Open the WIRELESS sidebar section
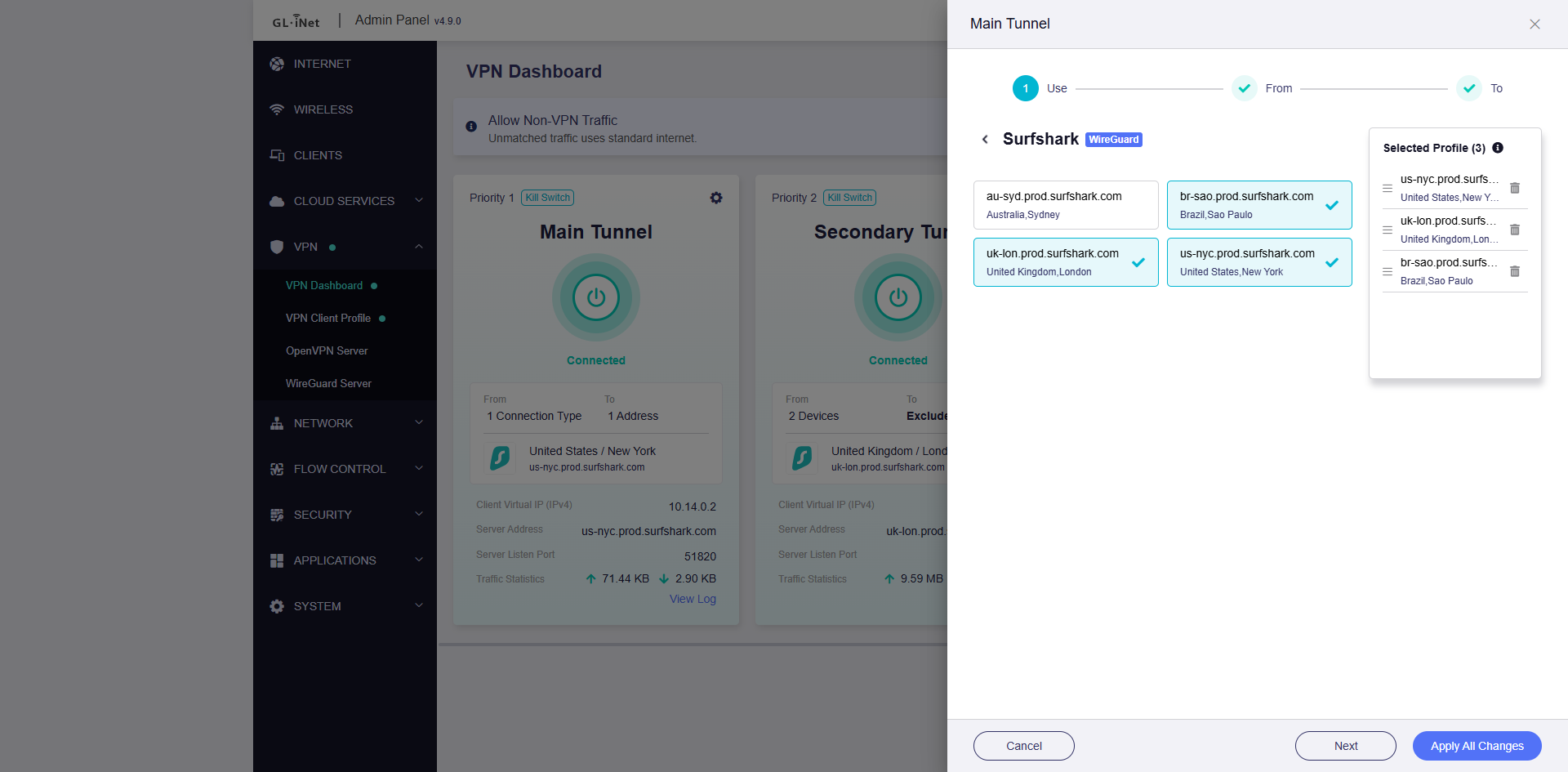Viewport: 1568px width, 772px height. click(x=345, y=109)
